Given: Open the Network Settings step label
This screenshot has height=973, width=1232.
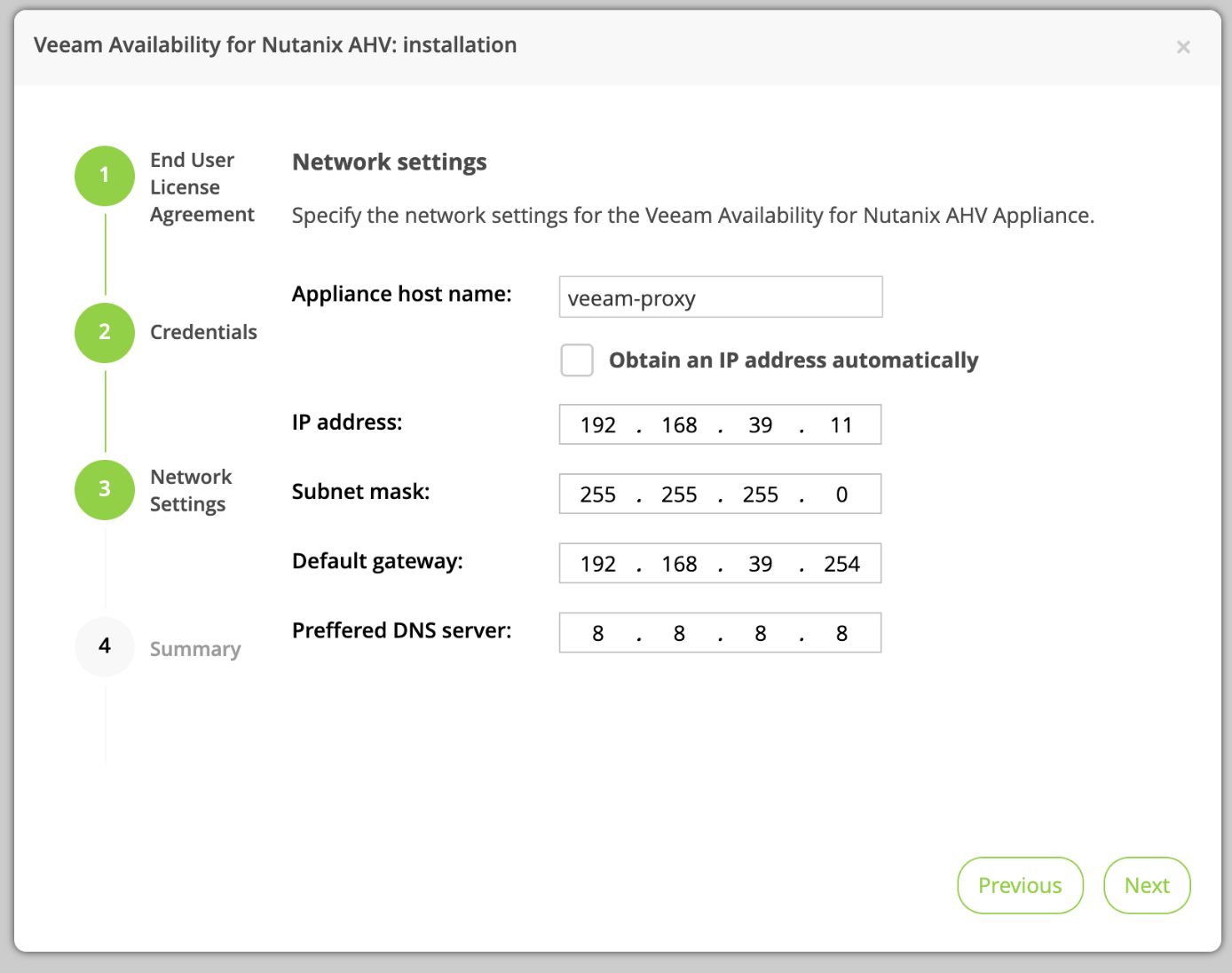Looking at the screenshot, I should 191,490.
